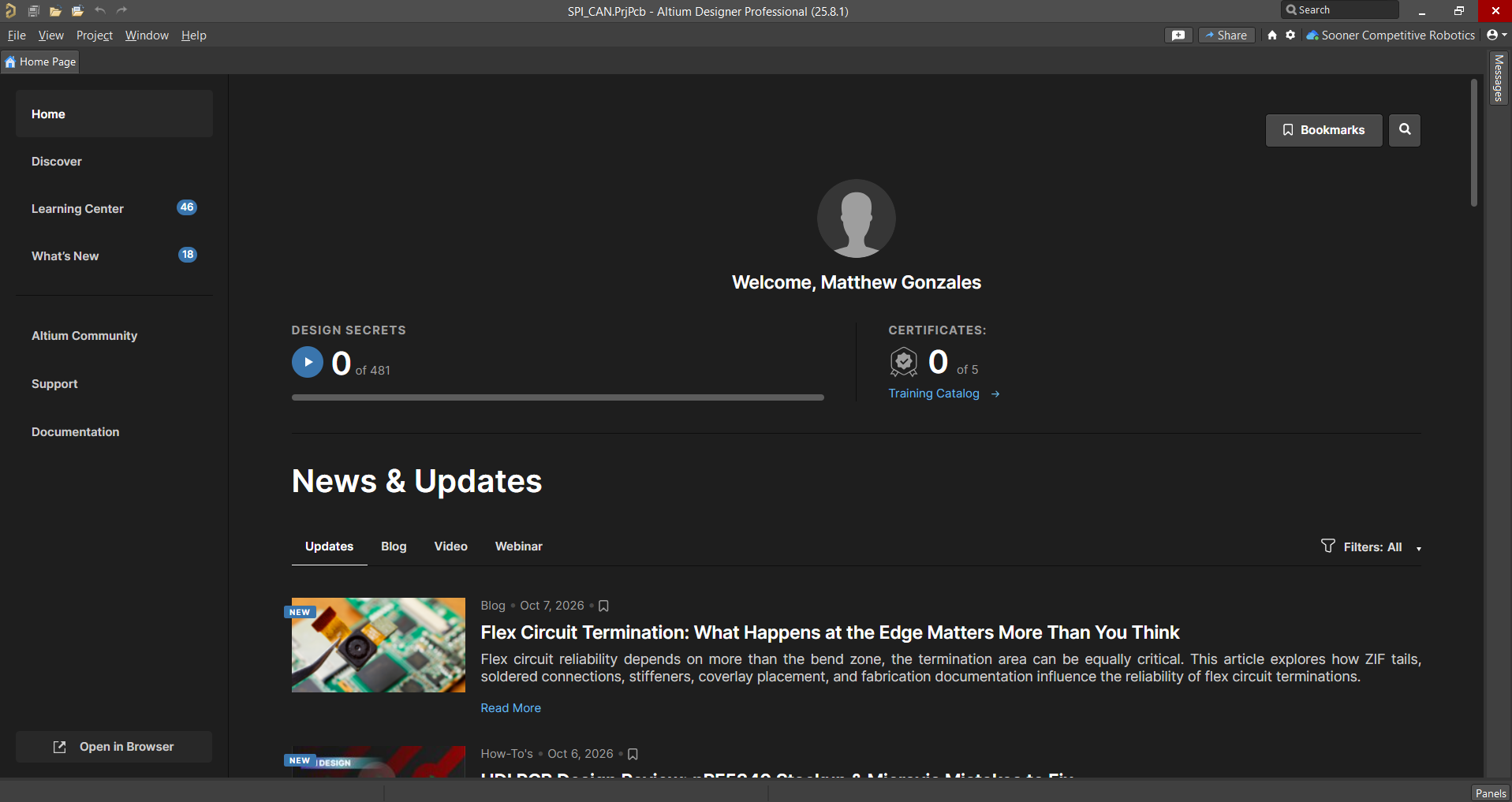Image resolution: width=1512 pixels, height=802 pixels.
Task: Click the page vertical scrollbar
Action: (1473, 143)
